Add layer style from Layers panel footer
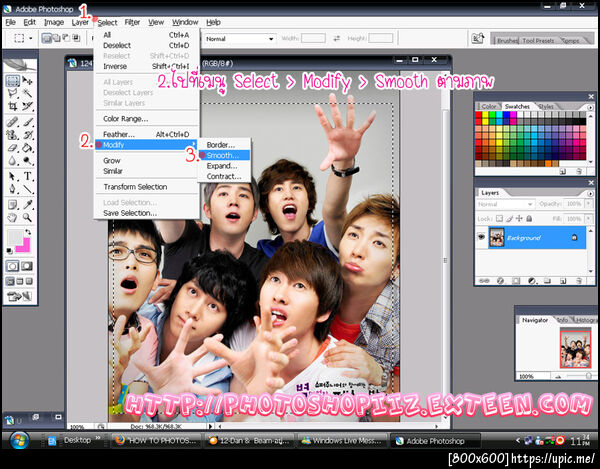Viewport: 600px width, 469px height. [500, 281]
